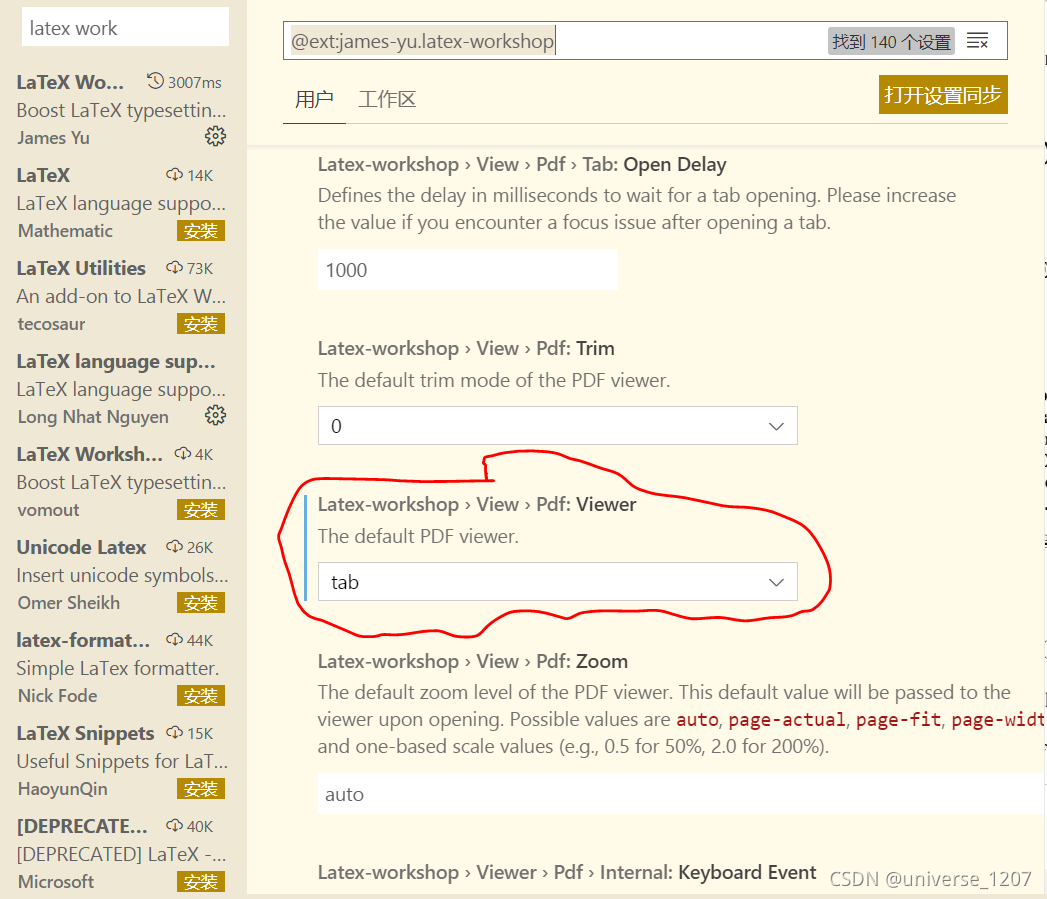This screenshot has height=899, width=1047.
Task: Install LaTeX Workshop by vomout
Action: point(201,510)
